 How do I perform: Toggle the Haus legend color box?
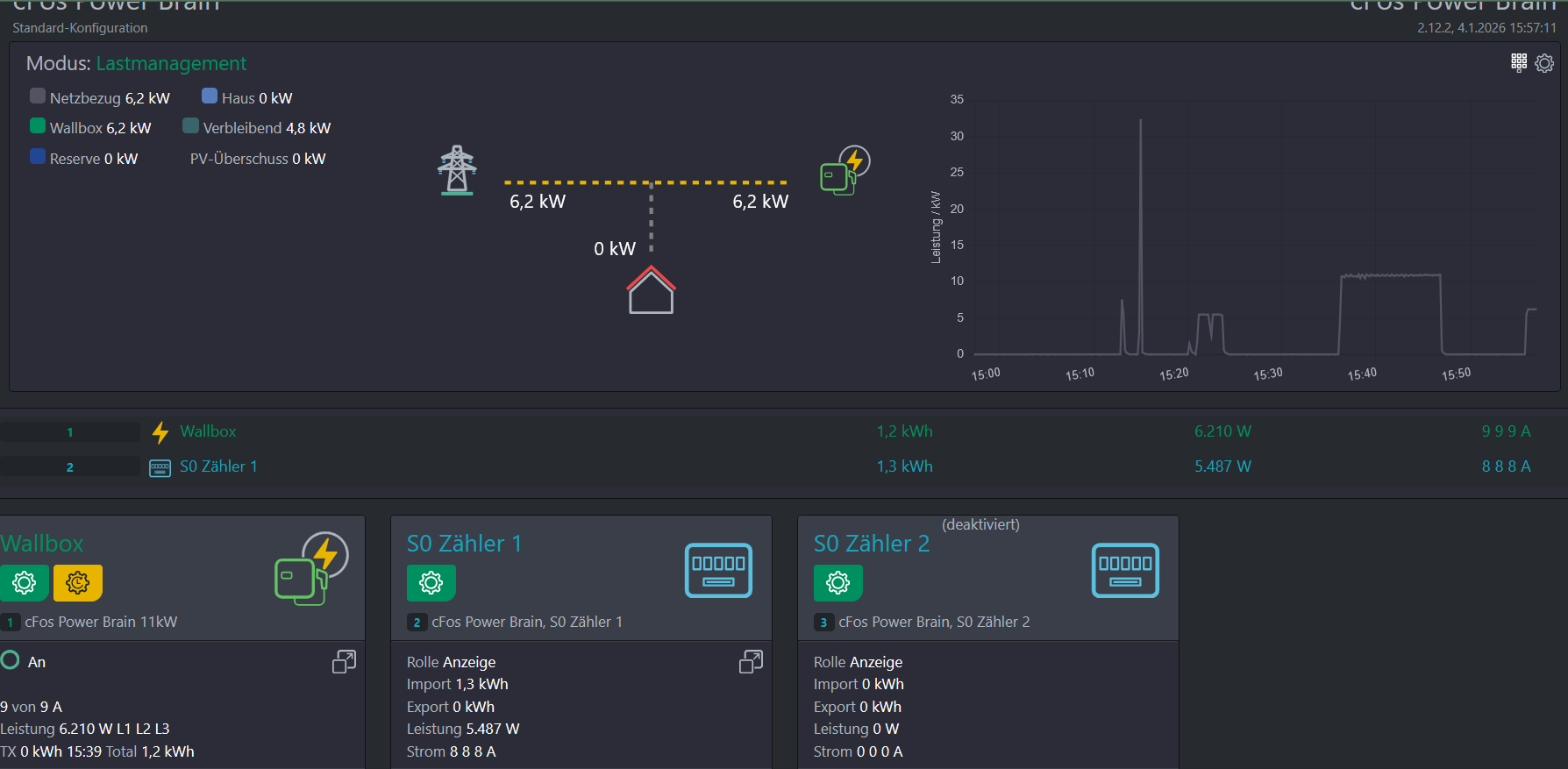tap(210, 96)
